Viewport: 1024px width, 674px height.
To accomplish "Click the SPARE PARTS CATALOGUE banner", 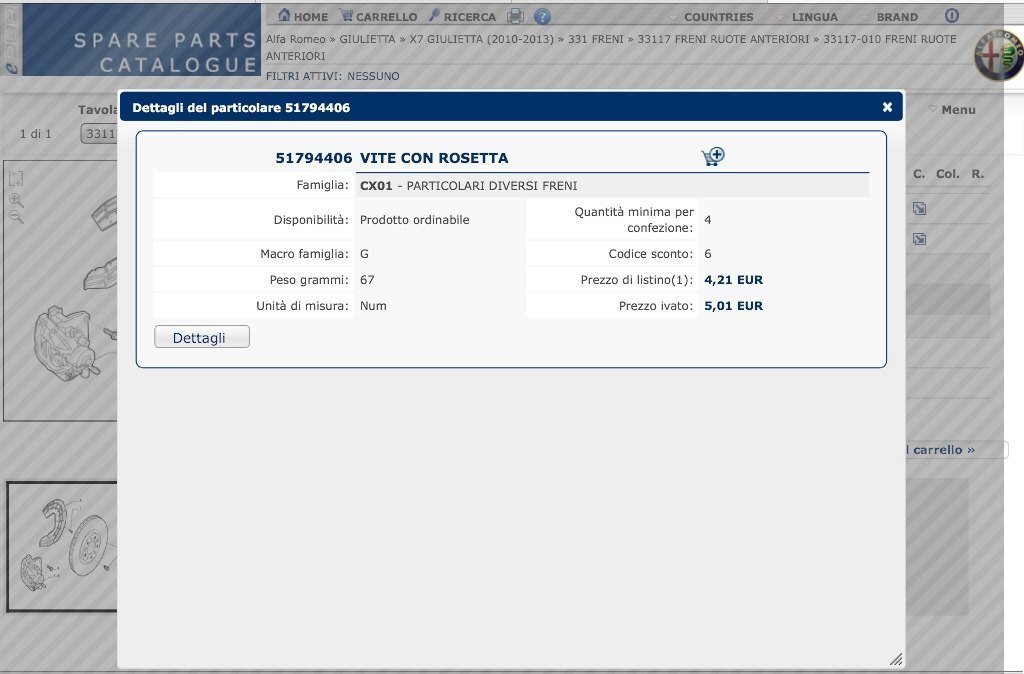I will click(142, 40).
